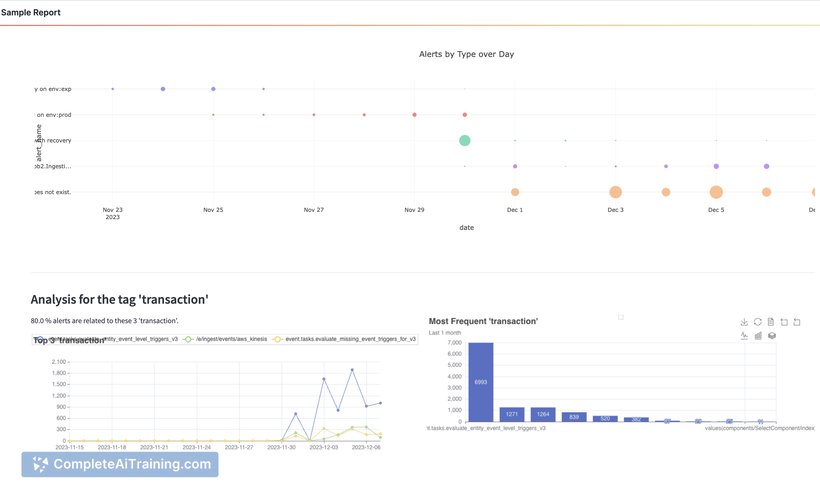Image resolution: width=820 pixels, height=490 pixels.
Task: Click the red env:prod bubble above Nov 29
Action: pos(414,115)
